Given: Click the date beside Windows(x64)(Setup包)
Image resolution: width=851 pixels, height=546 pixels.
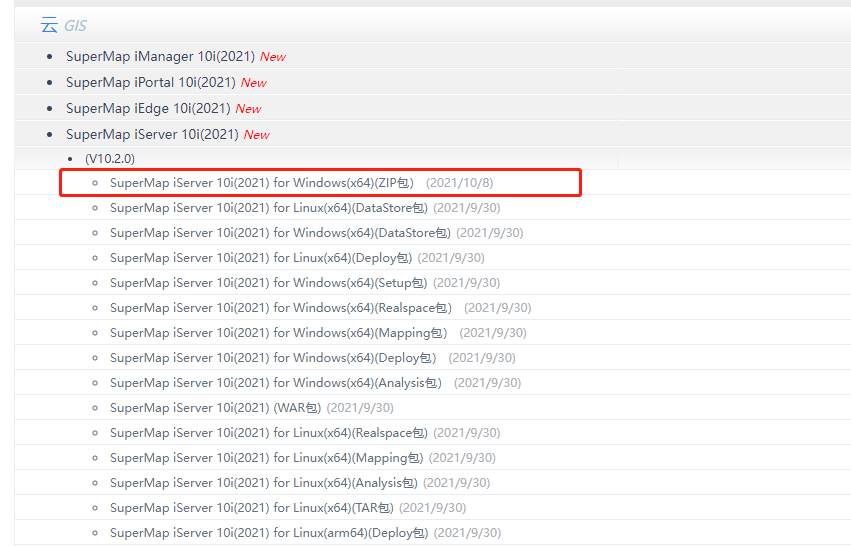Looking at the screenshot, I should (467, 283).
